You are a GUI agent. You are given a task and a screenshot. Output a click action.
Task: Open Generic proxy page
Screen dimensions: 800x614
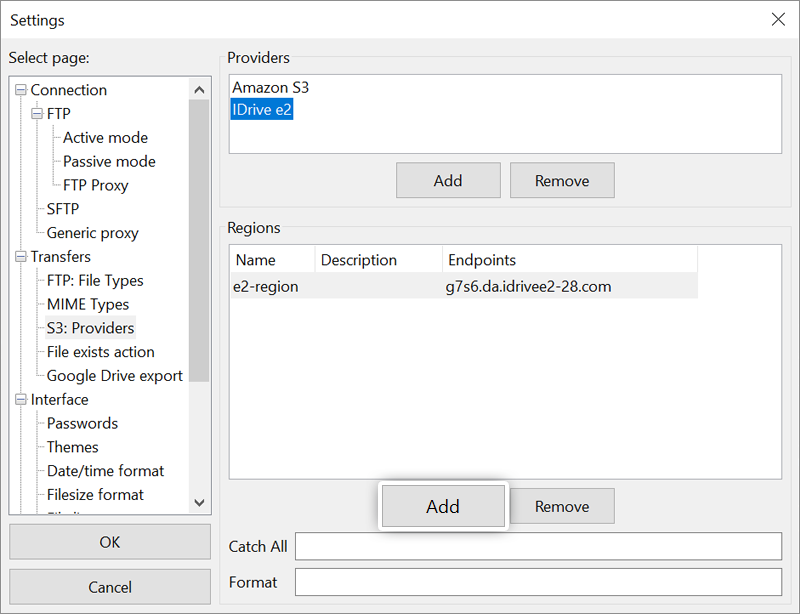tap(92, 233)
